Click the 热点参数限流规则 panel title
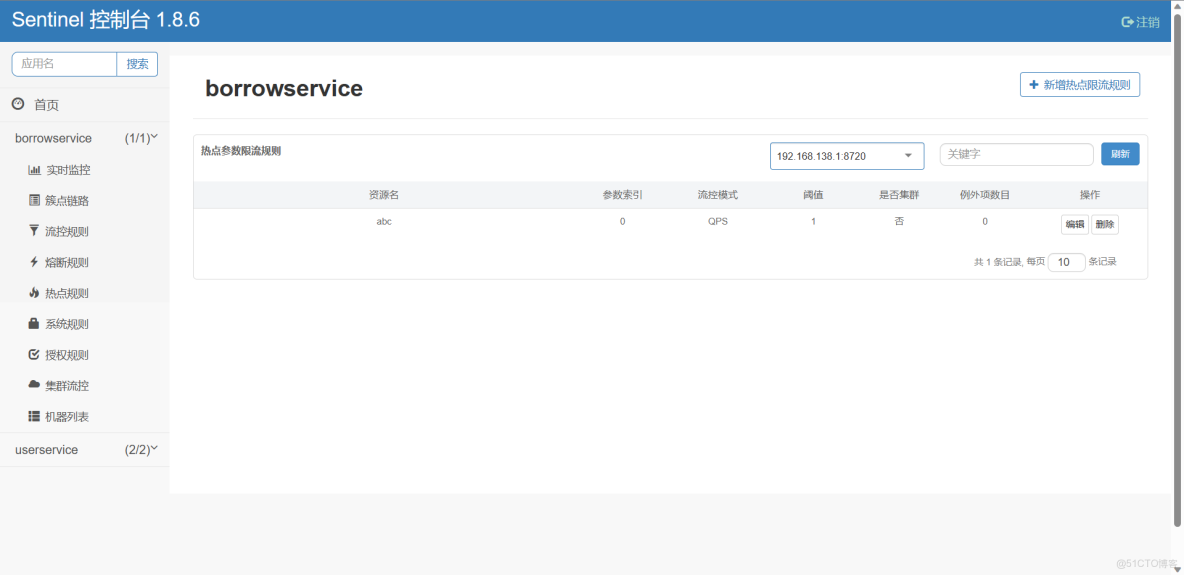Viewport: 1184px width, 575px height. click(241, 150)
